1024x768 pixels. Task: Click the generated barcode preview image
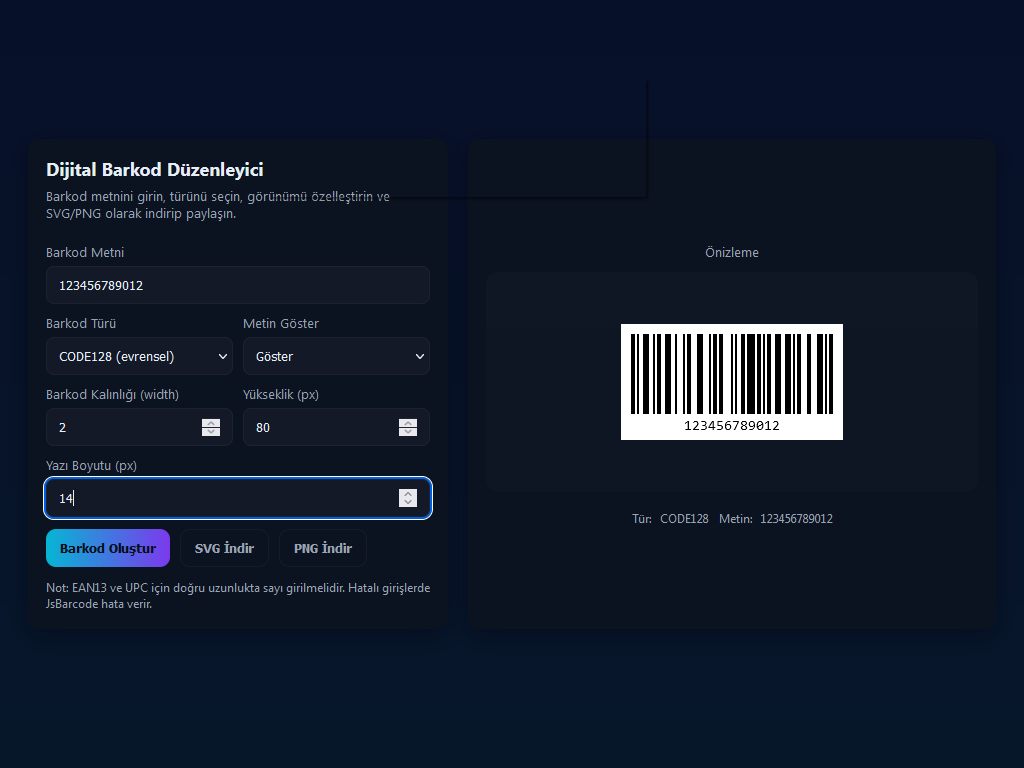tap(731, 381)
